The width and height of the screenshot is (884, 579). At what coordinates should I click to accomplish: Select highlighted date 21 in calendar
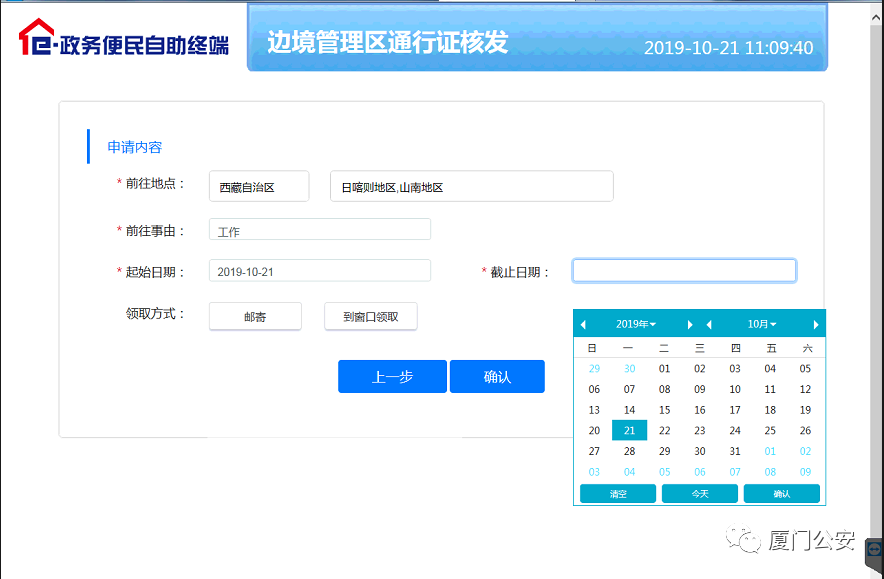click(x=630, y=431)
